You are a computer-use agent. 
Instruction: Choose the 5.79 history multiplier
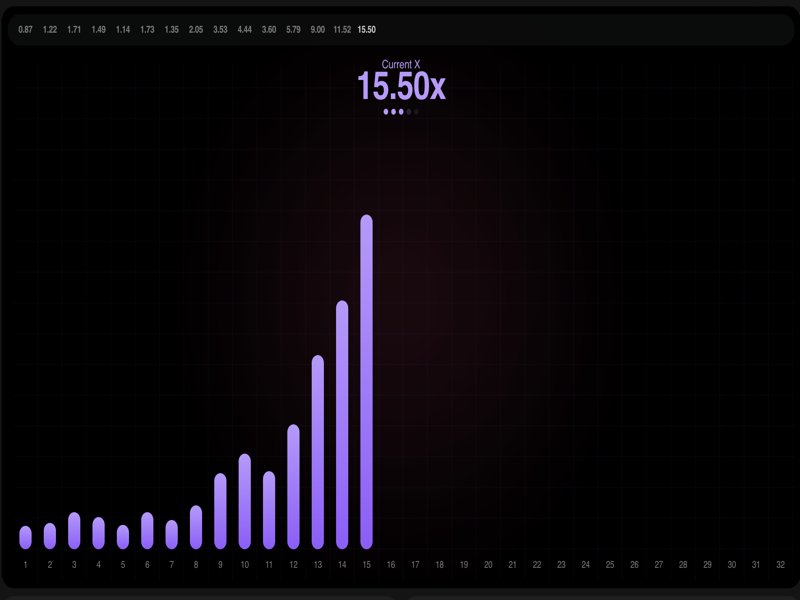point(293,30)
